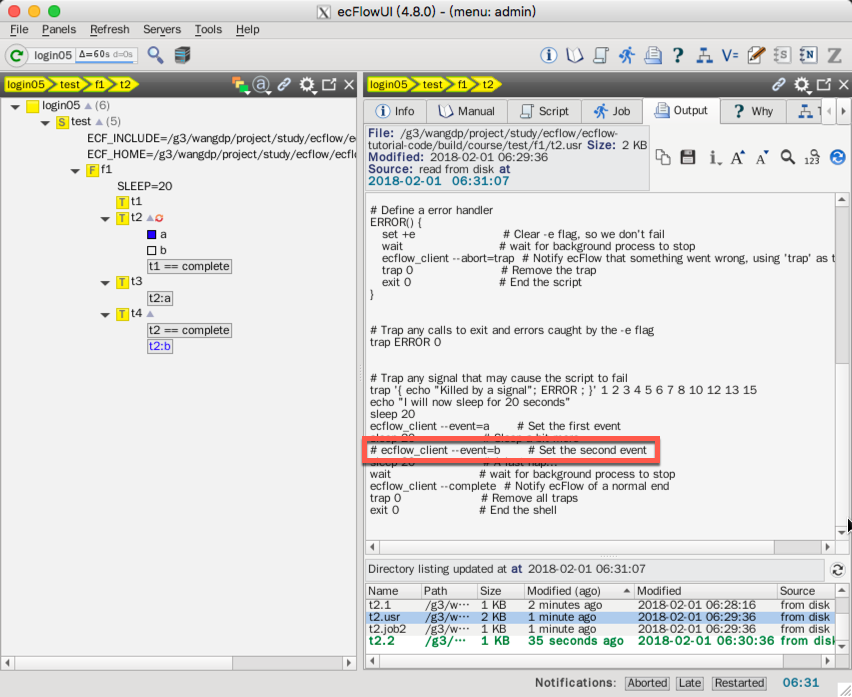
Task: Open the Manual book icon in the top toolbar
Action: [x=574, y=55]
